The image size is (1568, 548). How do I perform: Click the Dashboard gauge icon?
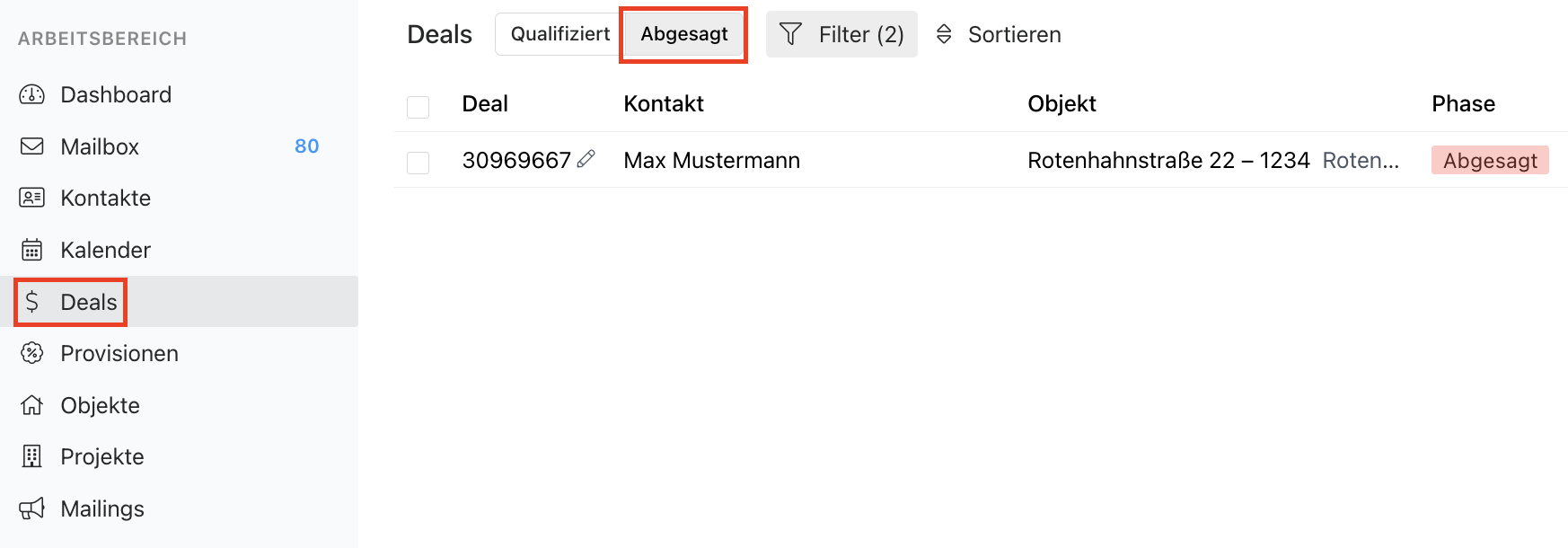point(32,94)
